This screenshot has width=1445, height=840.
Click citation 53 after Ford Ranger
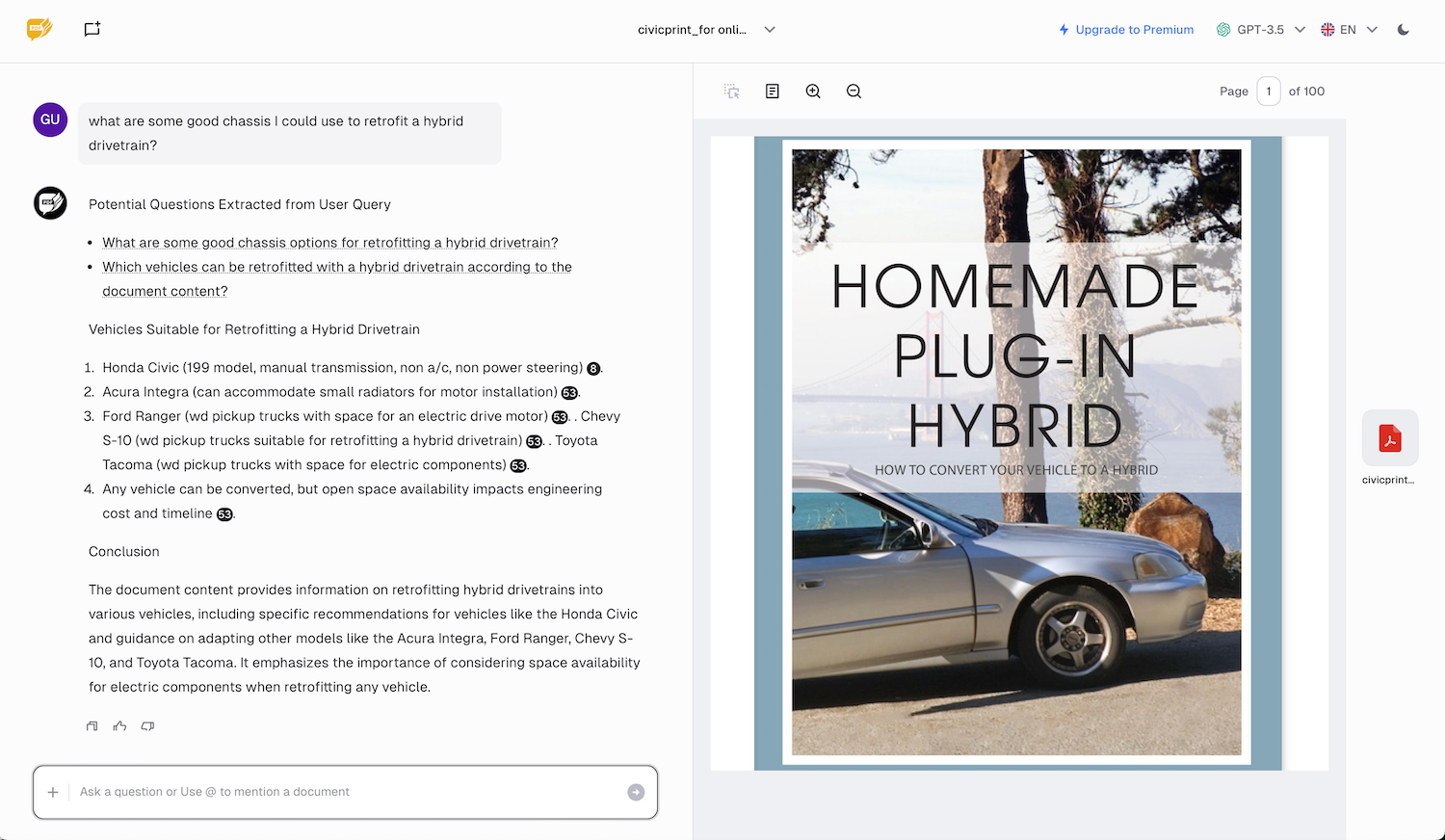[560, 417]
